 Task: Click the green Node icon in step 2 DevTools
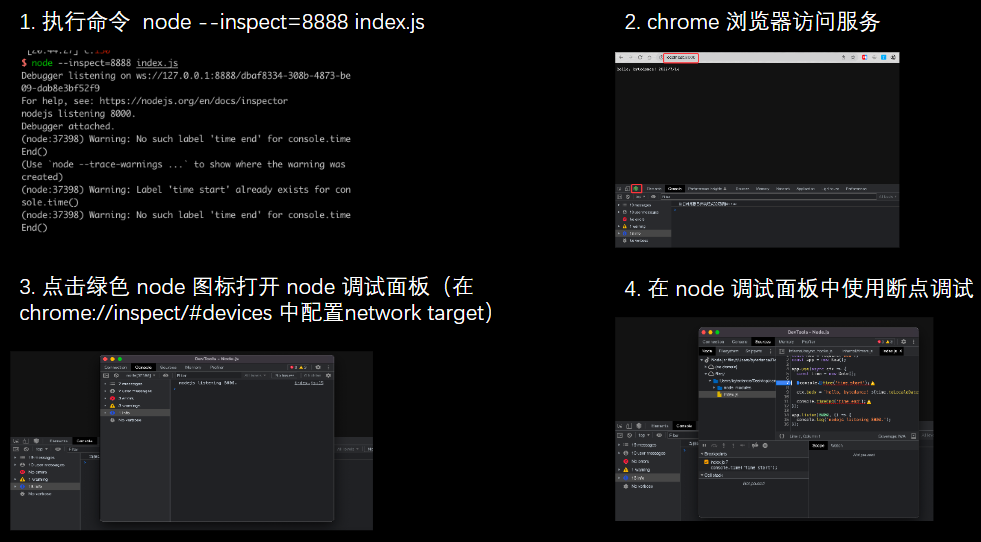(x=635, y=188)
